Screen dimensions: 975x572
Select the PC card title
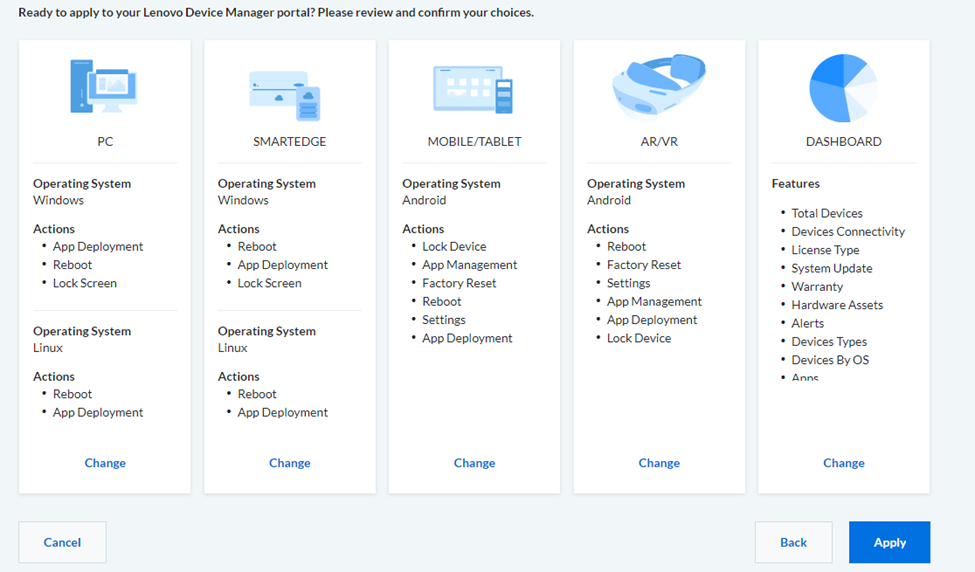tap(105, 142)
